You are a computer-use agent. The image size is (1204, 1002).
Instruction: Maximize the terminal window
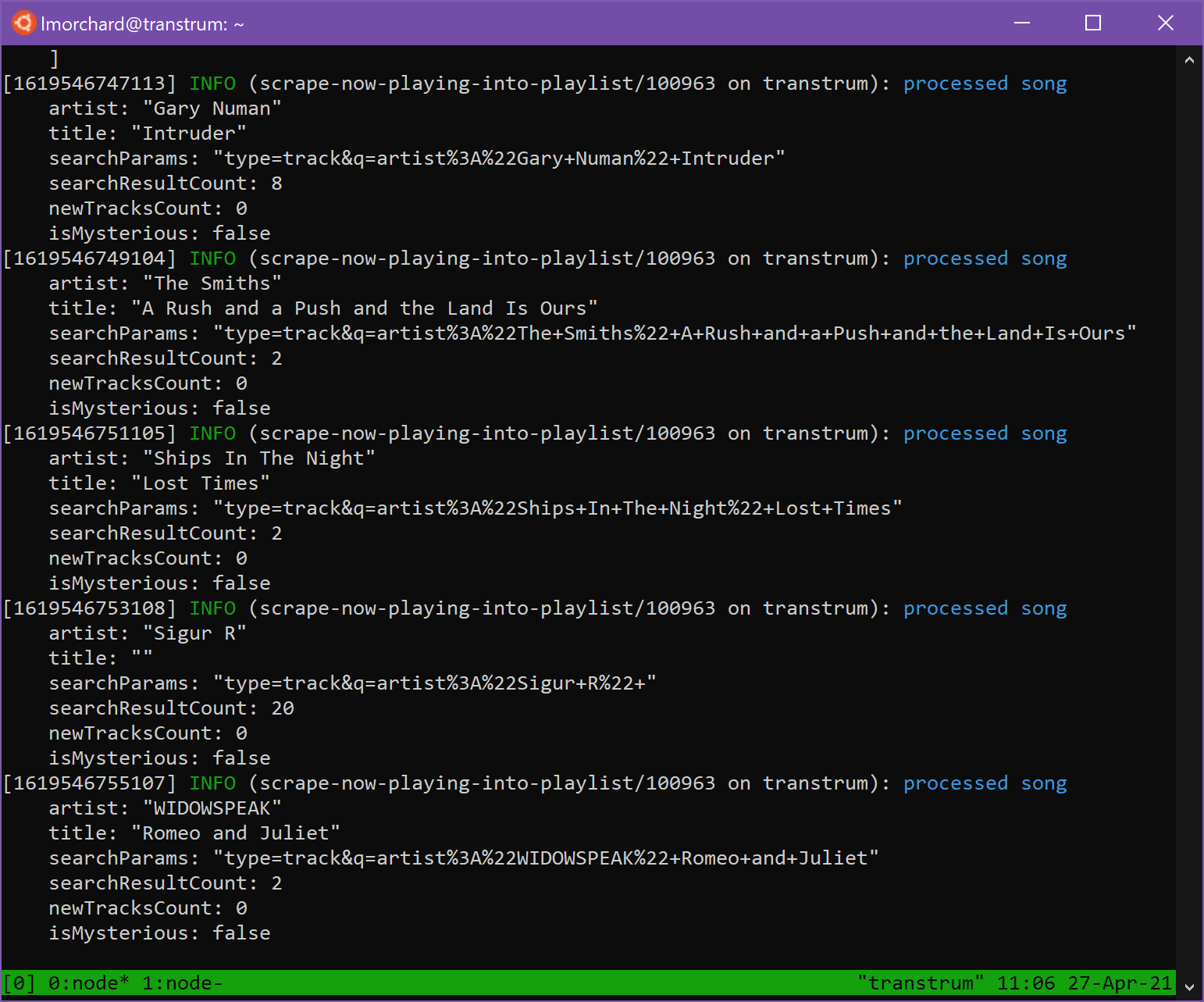pyautogui.click(x=1093, y=23)
